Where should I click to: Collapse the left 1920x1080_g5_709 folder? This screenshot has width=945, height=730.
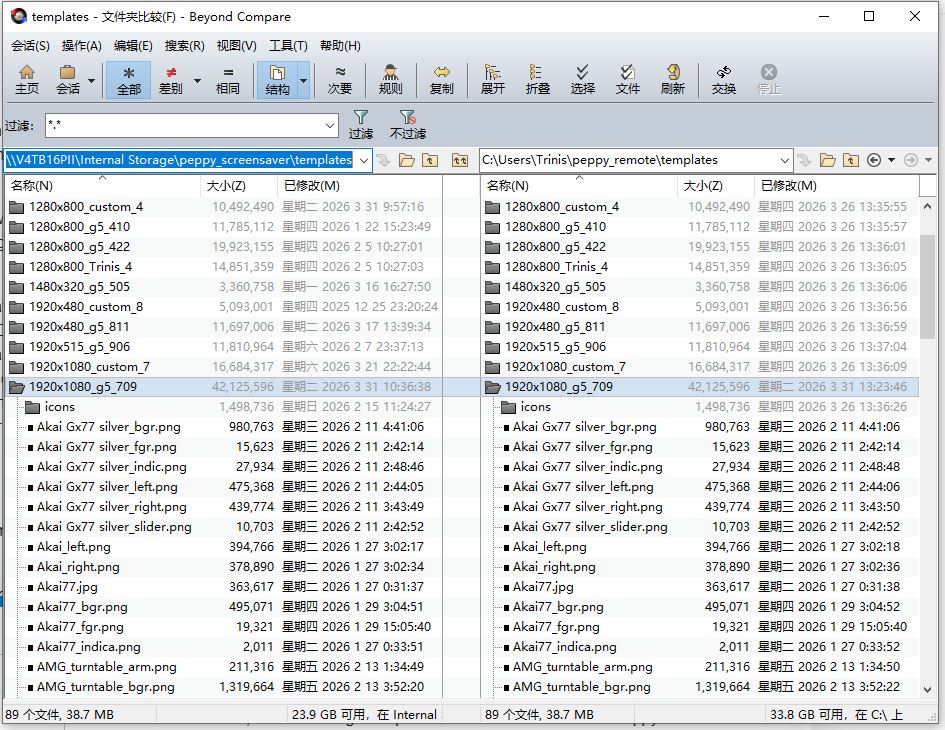click(16, 387)
